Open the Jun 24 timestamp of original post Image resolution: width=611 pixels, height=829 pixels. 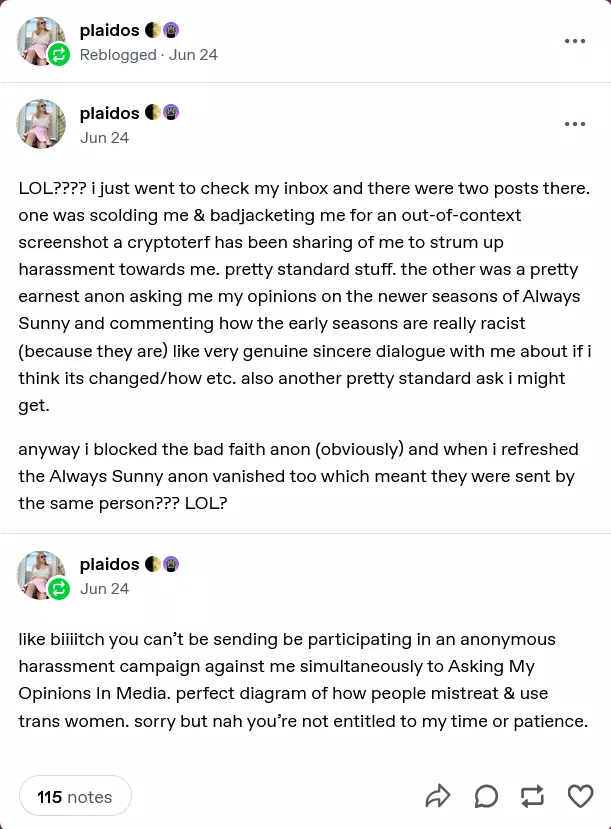click(104, 138)
